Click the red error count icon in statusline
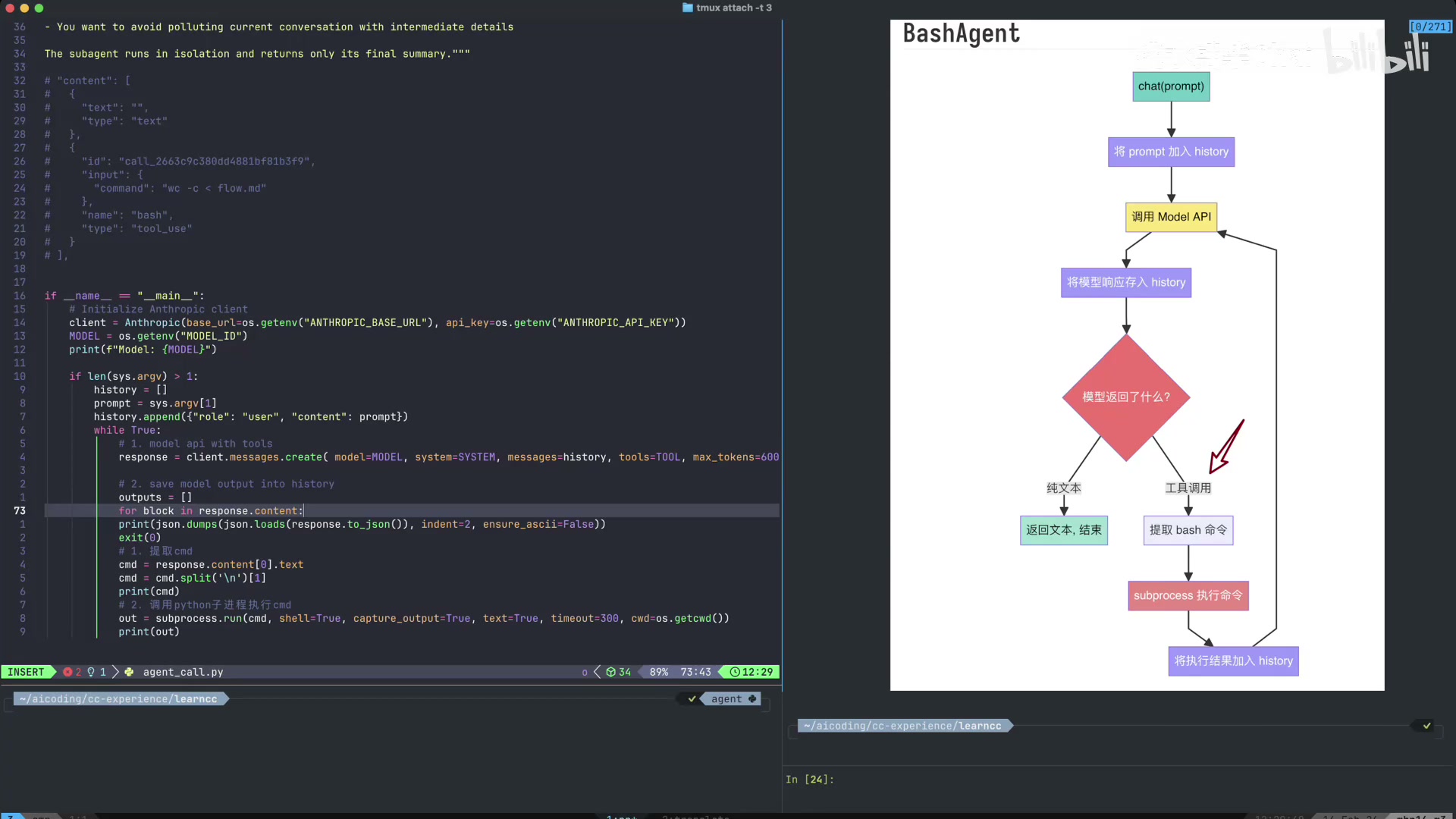 [x=67, y=673]
